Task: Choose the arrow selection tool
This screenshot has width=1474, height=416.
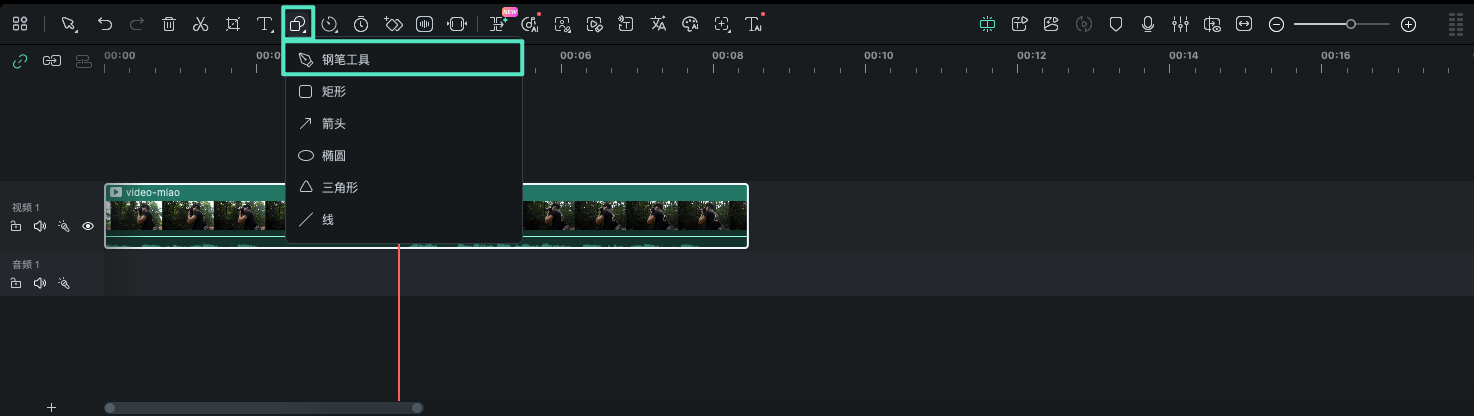Action: [x=69, y=24]
